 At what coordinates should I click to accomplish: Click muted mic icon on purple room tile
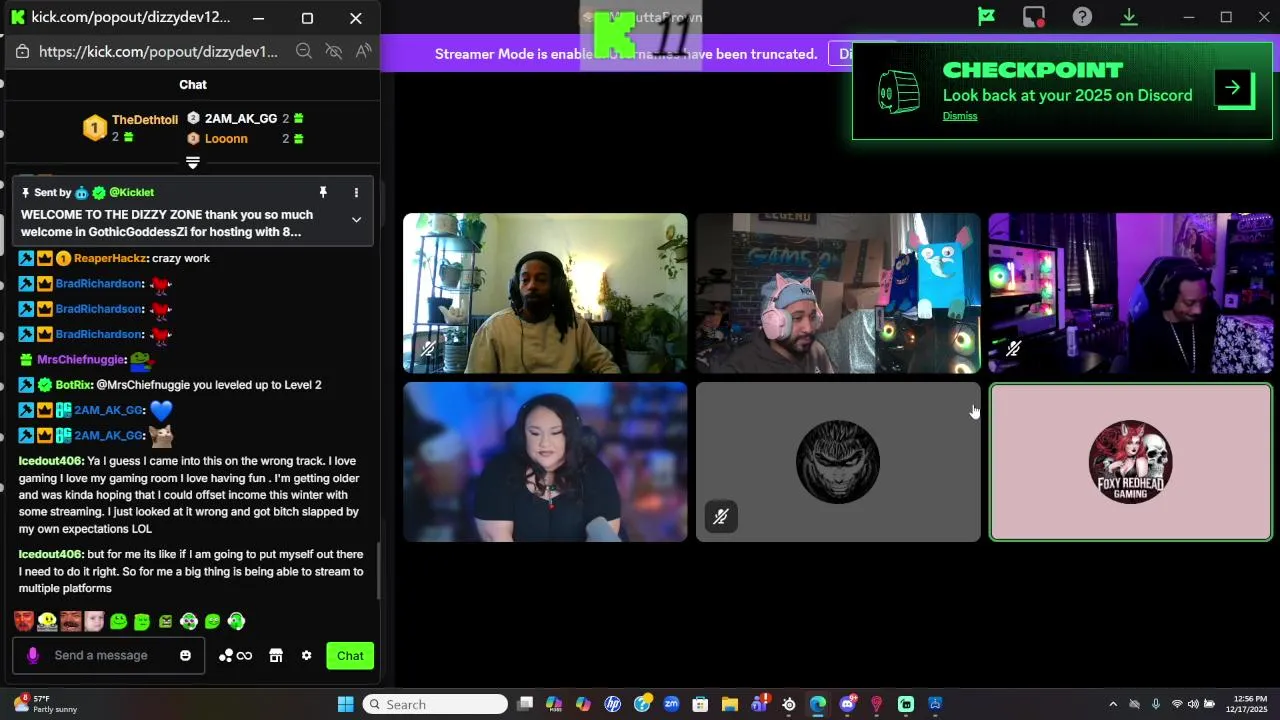coord(1013,349)
